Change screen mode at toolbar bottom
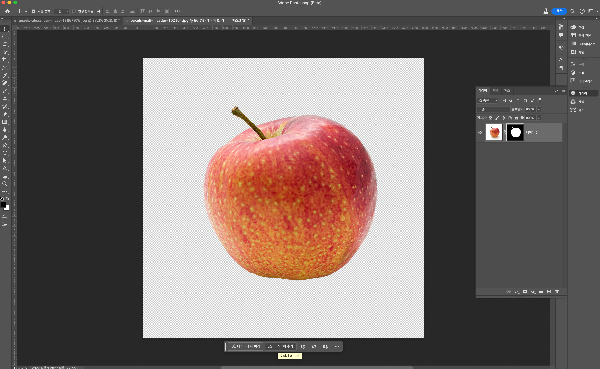Screen dimensions: 600x369 point(5,224)
